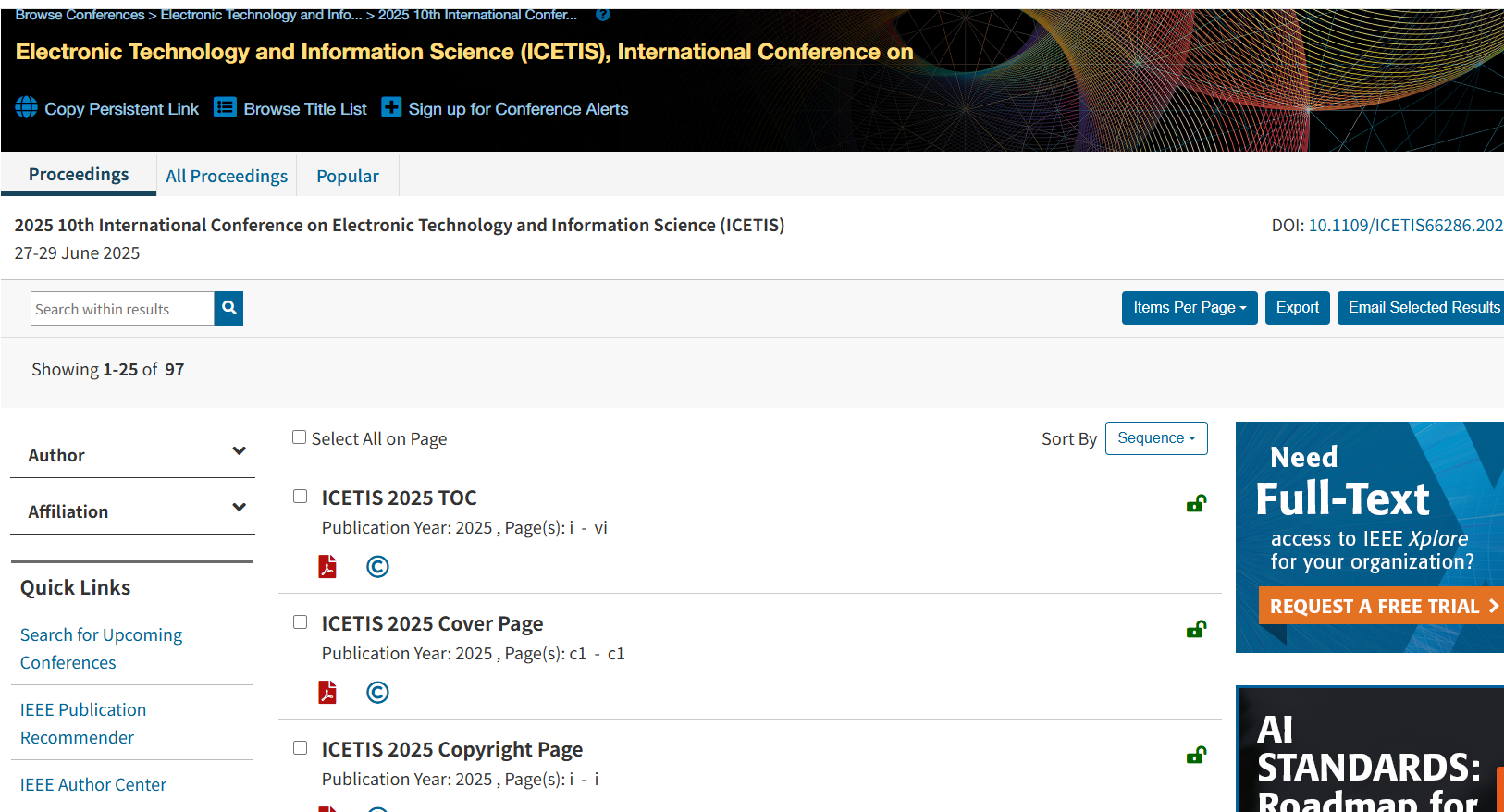Click open access lock for Cover Page
This screenshot has width=1504, height=812.
[x=1196, y=629]
